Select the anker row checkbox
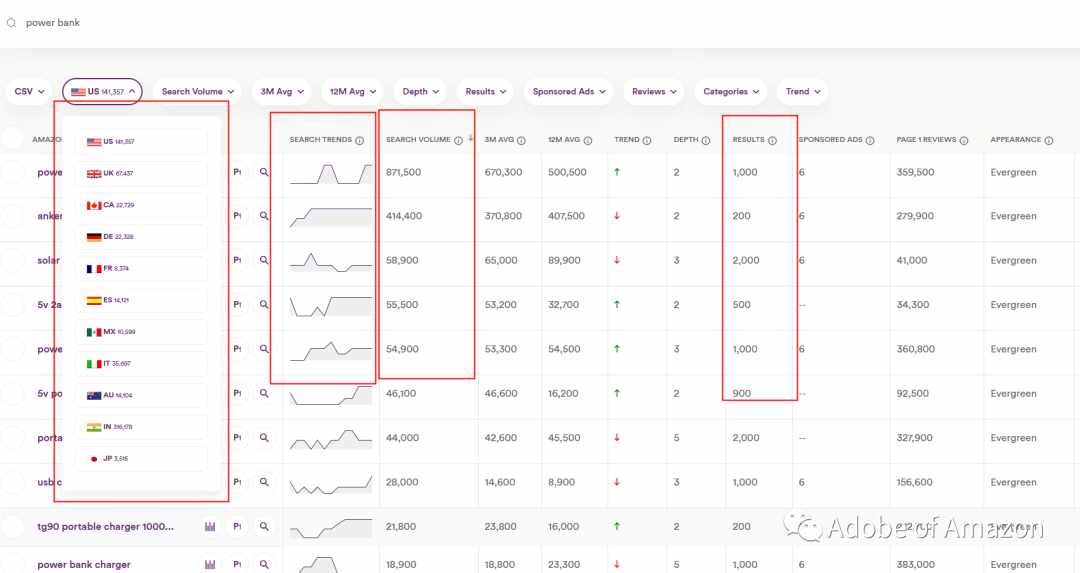The height and width of the screenshot is (573, 1080). pos(12,216)
